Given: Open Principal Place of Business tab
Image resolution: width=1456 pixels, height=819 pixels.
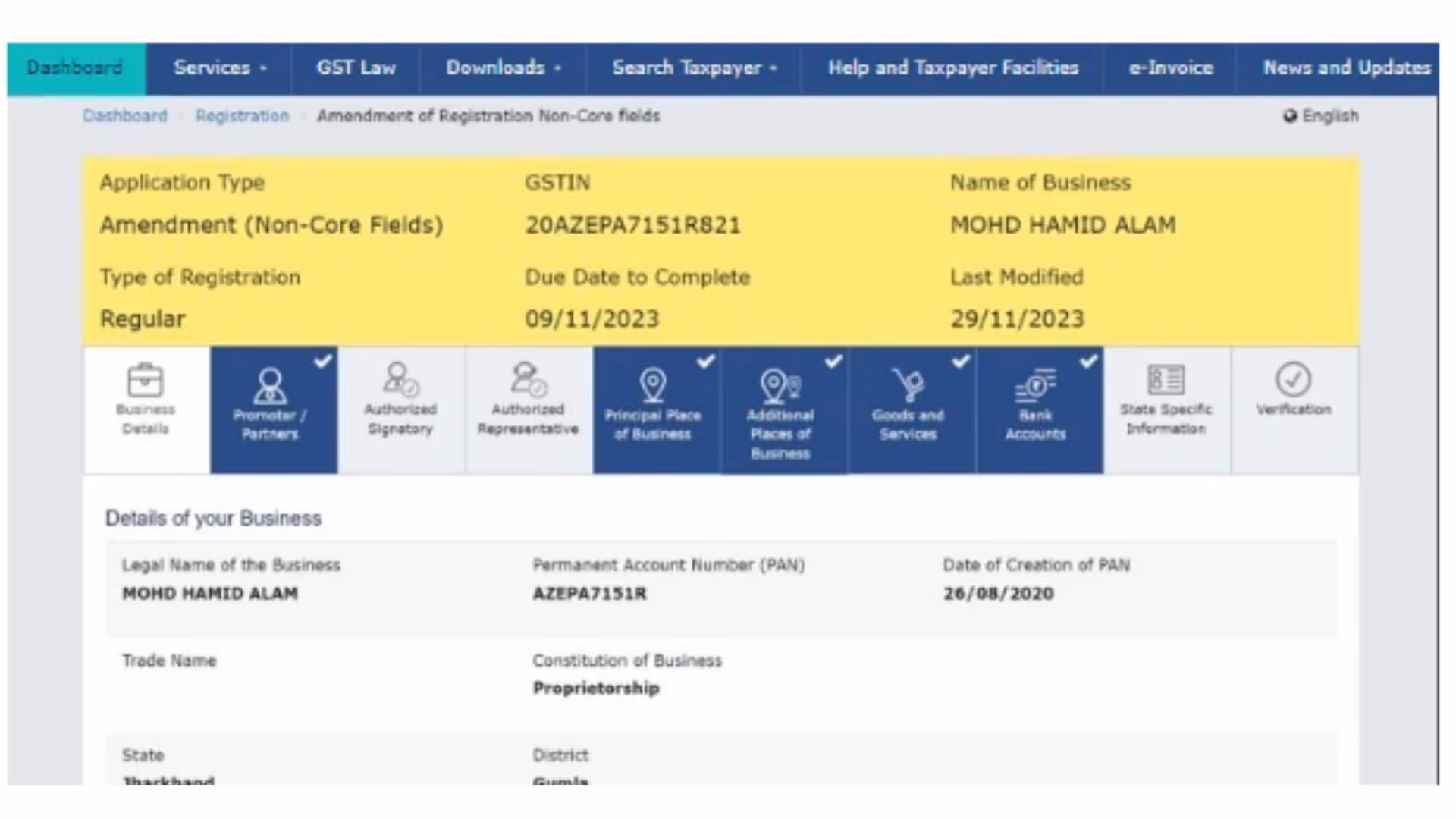Looking at the screenshot, I should point(657,410).
